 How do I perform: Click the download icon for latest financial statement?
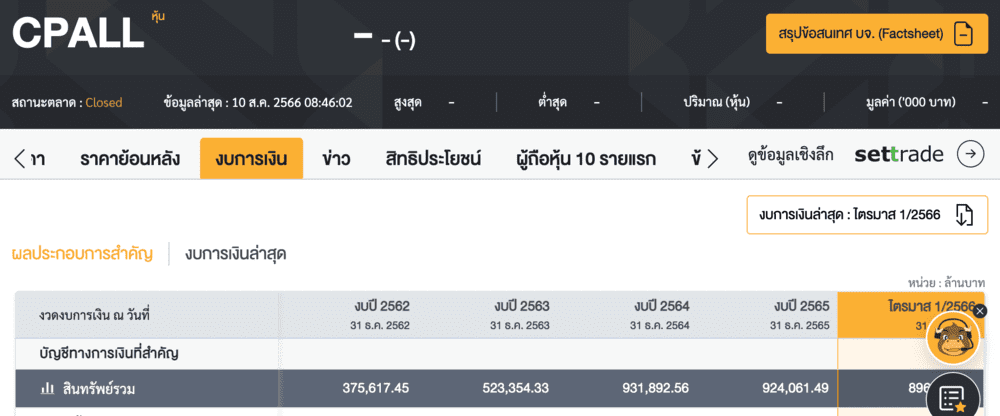click(964, 215)
